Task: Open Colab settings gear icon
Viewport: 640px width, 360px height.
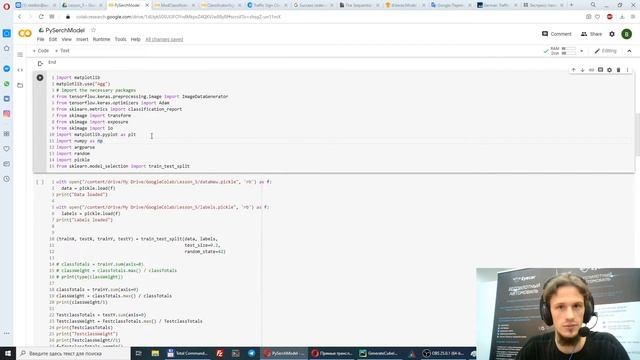Action: (x=612, y=34)
